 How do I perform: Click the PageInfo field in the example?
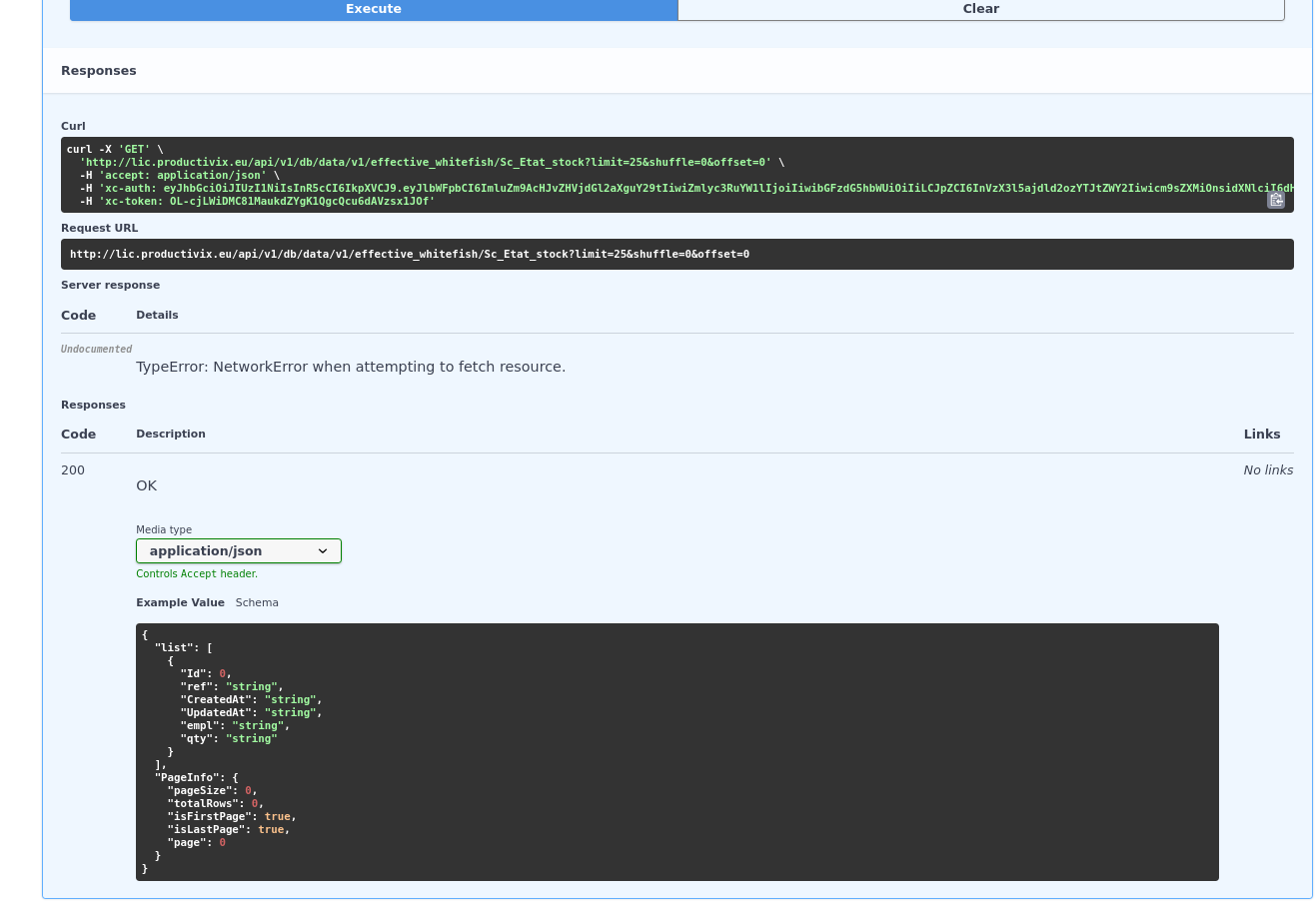189,777
